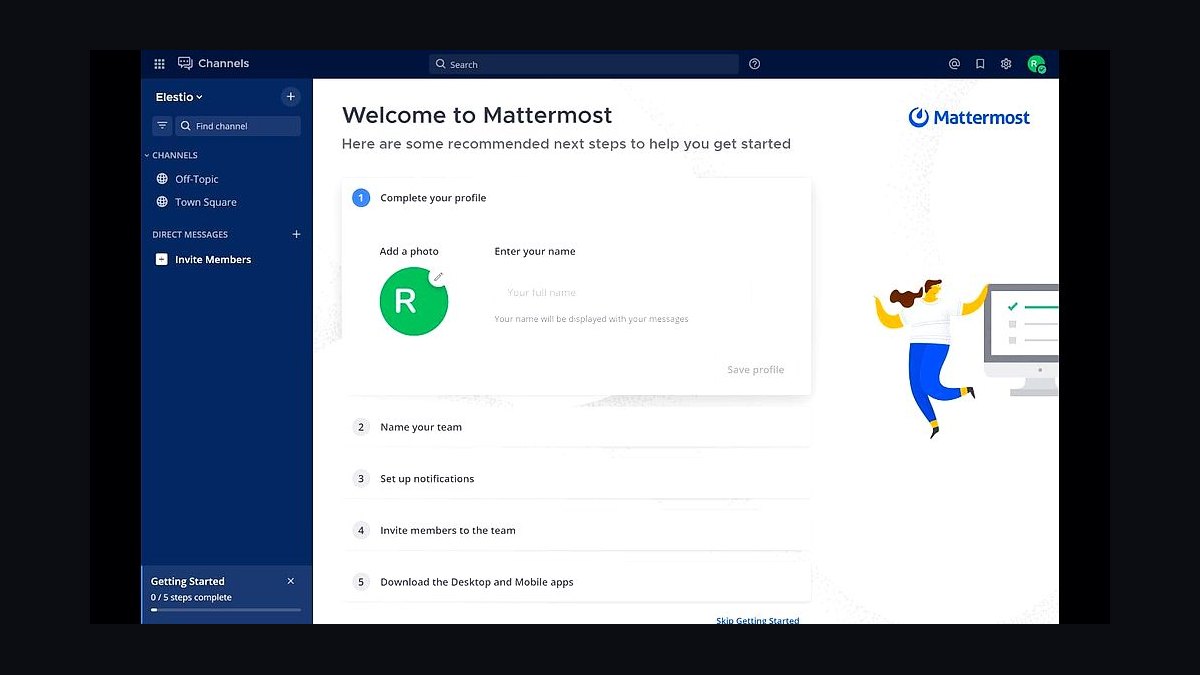
Task: Expand step 3 Set up notifications
Action: pyautogui.click(x=577, y=479)
